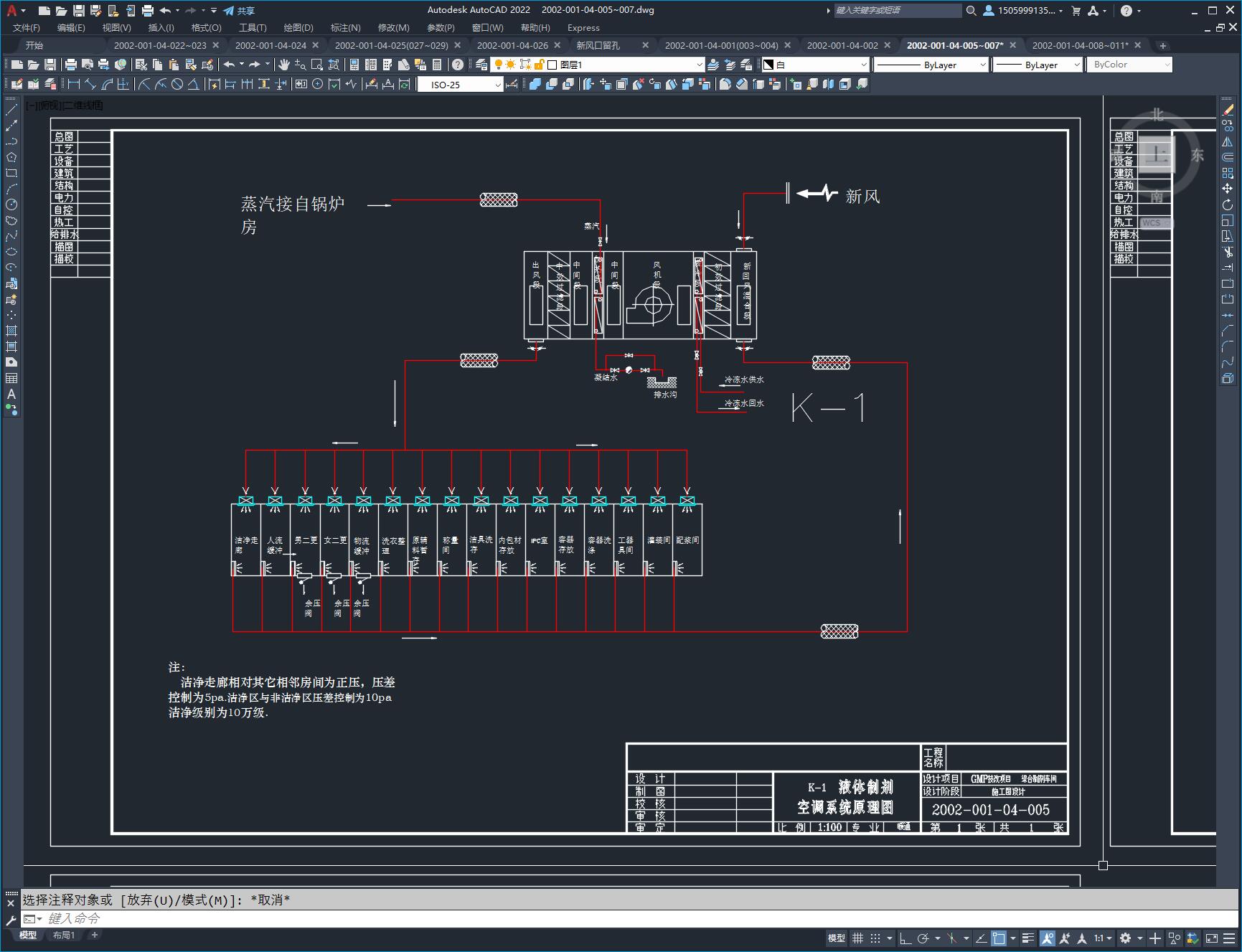Toggle object snap
1242x952 pixels.
coord(999,938)
